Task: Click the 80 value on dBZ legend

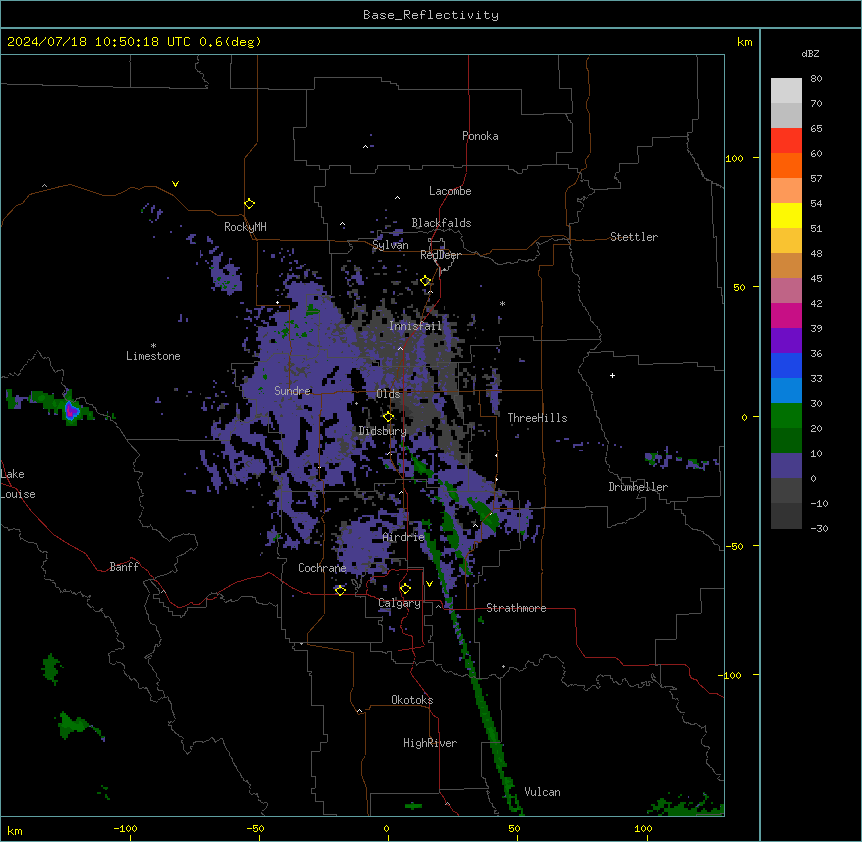Action: click(x=816, y=79)
